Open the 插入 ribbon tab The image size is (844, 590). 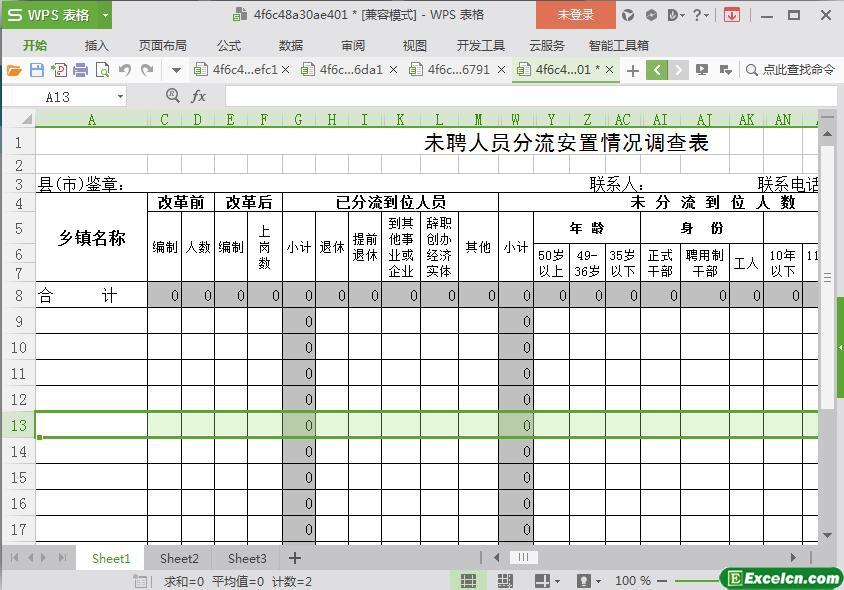pos(97,45)
